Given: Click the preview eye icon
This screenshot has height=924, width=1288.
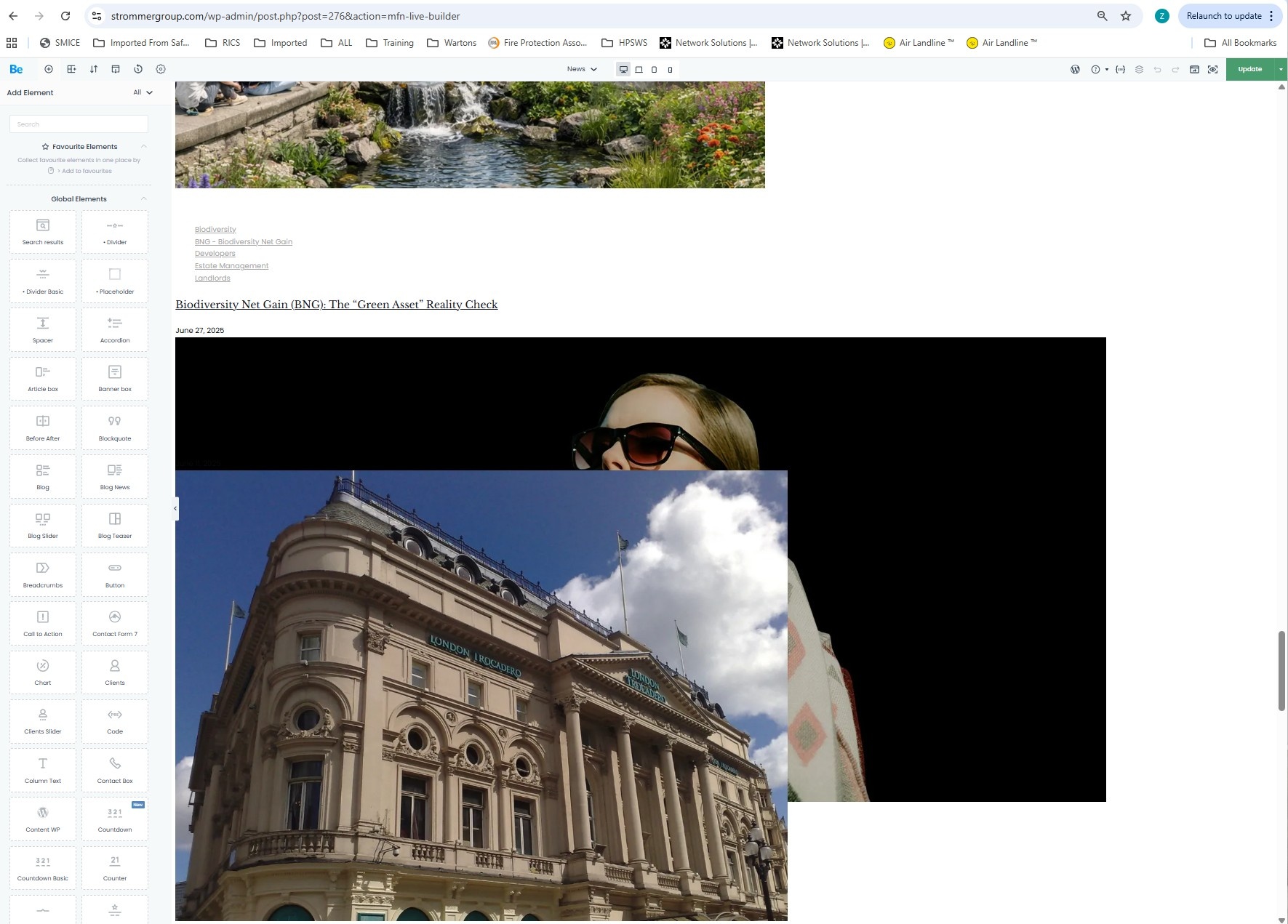Looking at the screenshot, I should [1212, 70].
